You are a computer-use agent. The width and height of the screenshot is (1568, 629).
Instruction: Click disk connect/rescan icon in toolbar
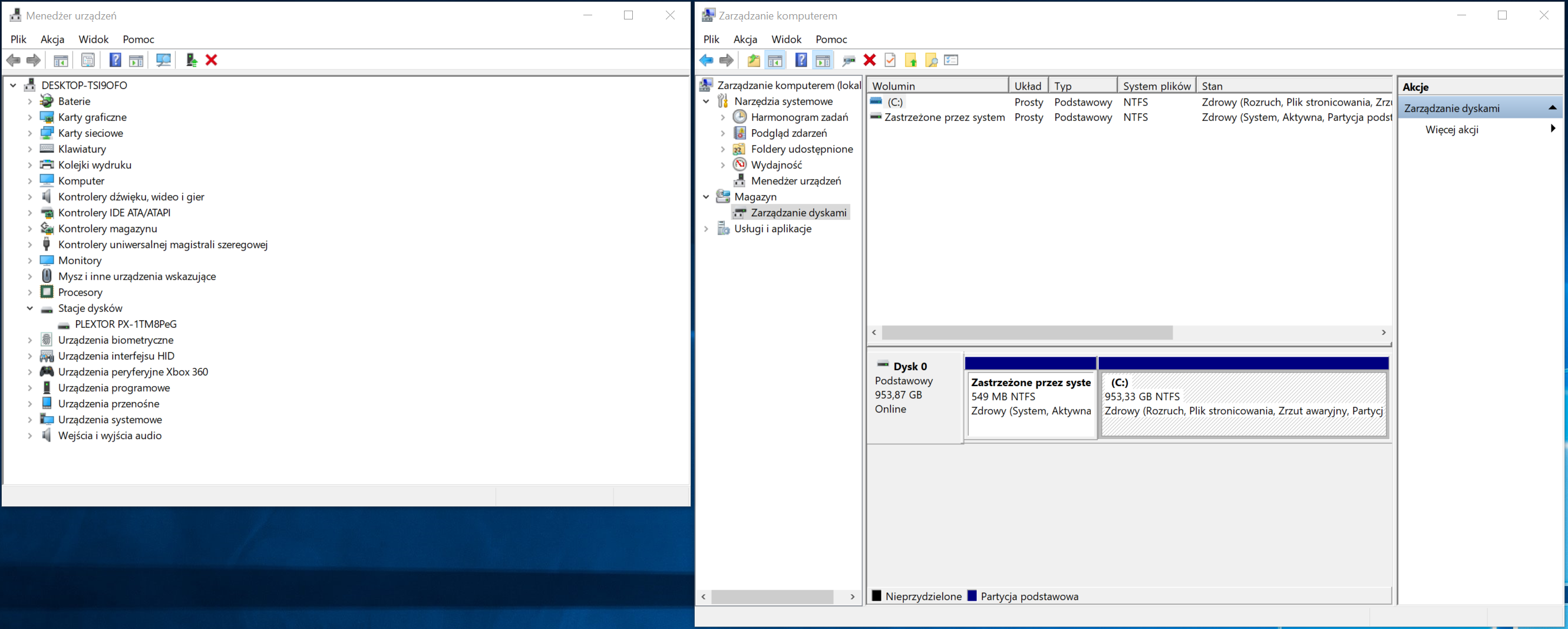[x=849, y=60]
